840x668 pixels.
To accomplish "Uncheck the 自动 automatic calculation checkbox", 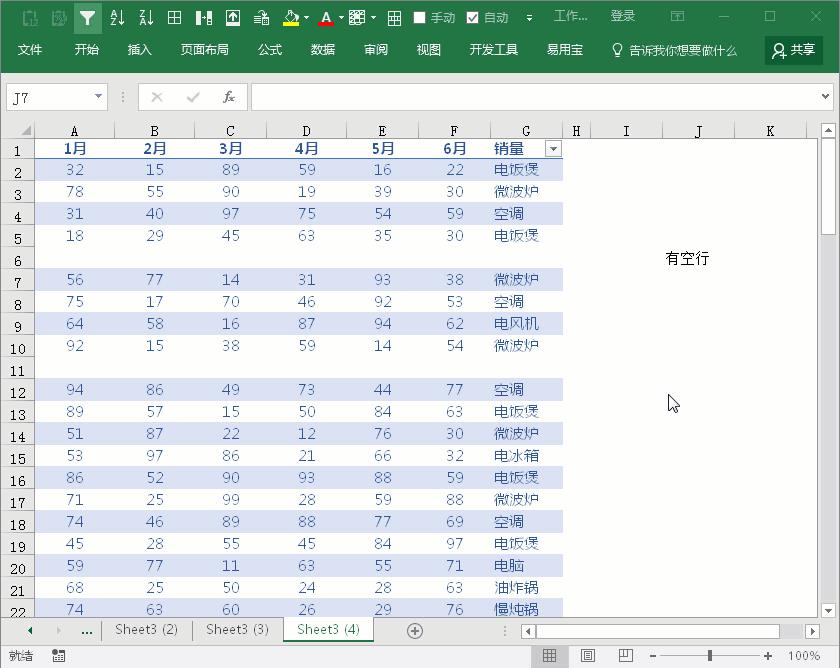I will coord(473,18).
